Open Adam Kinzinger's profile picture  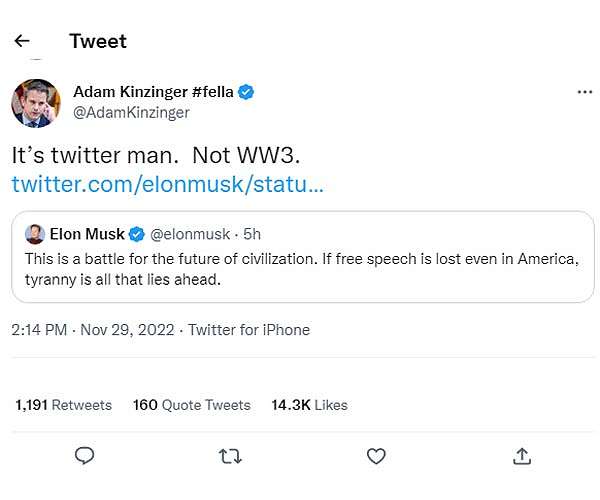[33, 102]
